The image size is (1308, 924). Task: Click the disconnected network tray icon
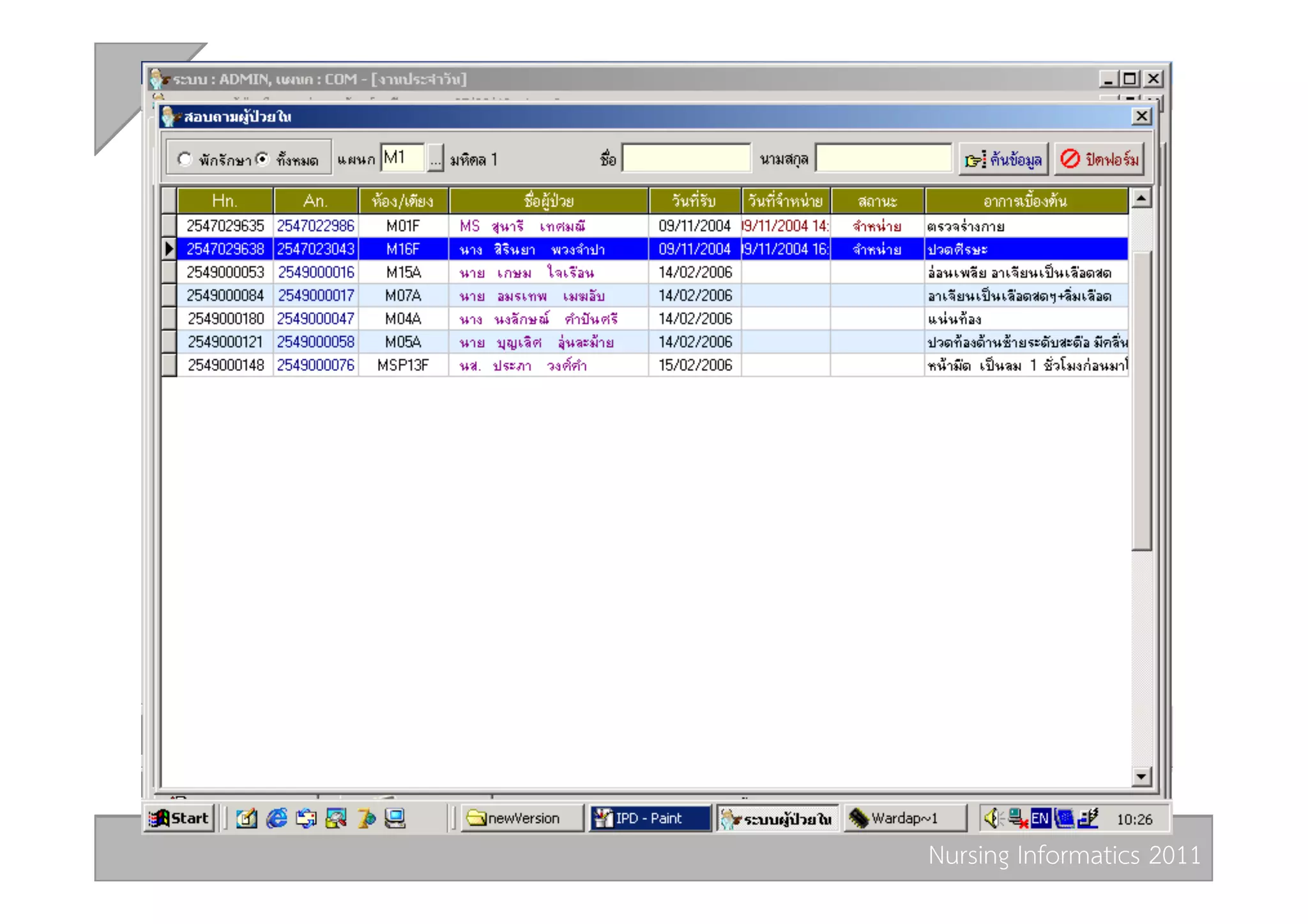pyautogui.click(x=1018, y=818)
